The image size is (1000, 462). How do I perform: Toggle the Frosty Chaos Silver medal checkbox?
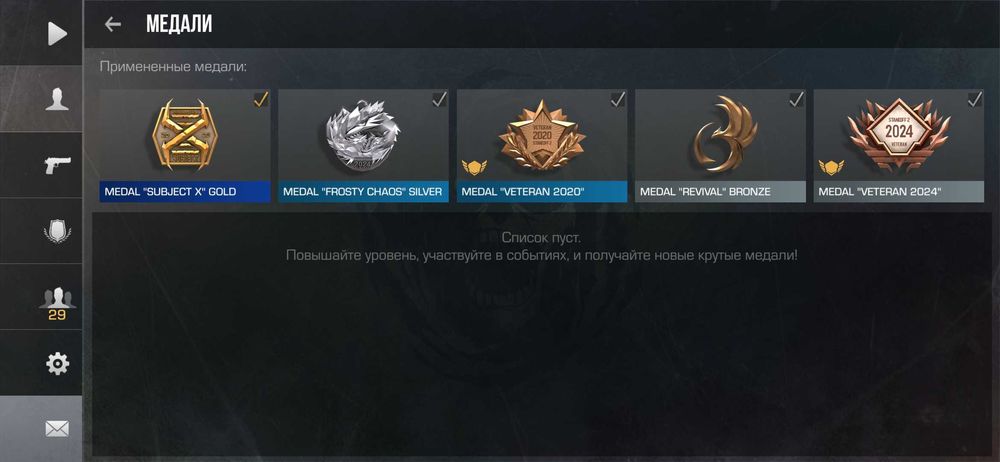(x=439, y=100)
